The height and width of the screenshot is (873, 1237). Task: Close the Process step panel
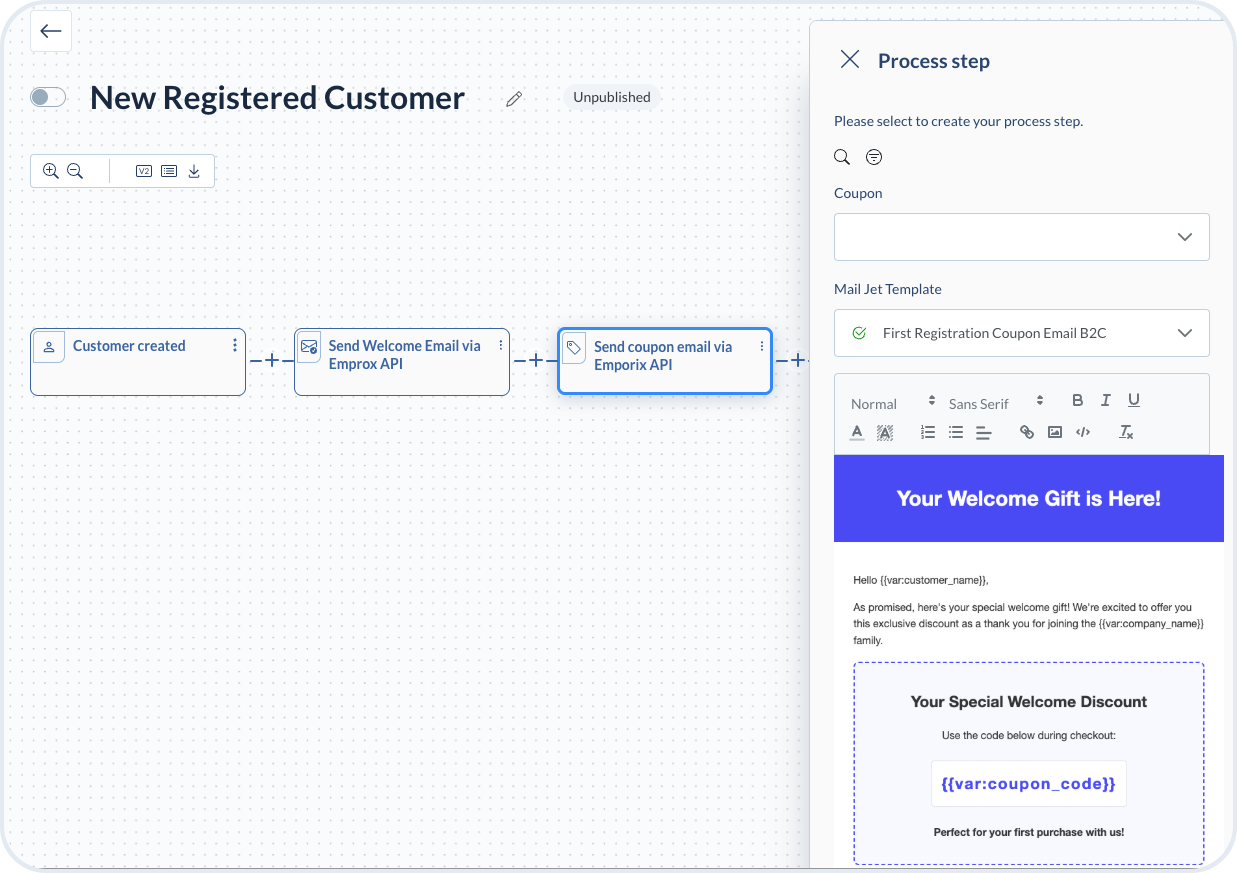coord(850,60)
